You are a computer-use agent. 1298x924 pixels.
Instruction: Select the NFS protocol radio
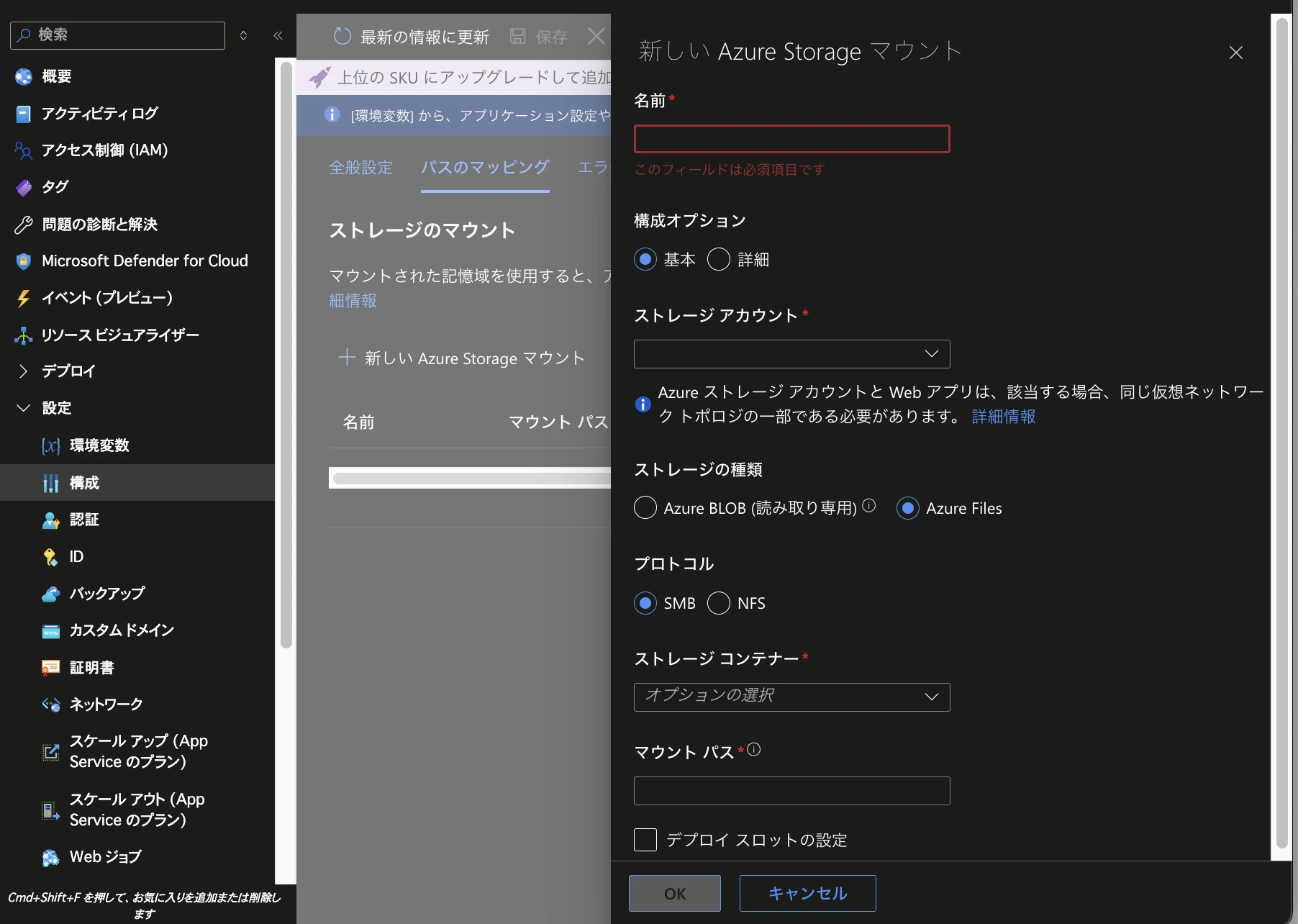[x=719, y=603]
